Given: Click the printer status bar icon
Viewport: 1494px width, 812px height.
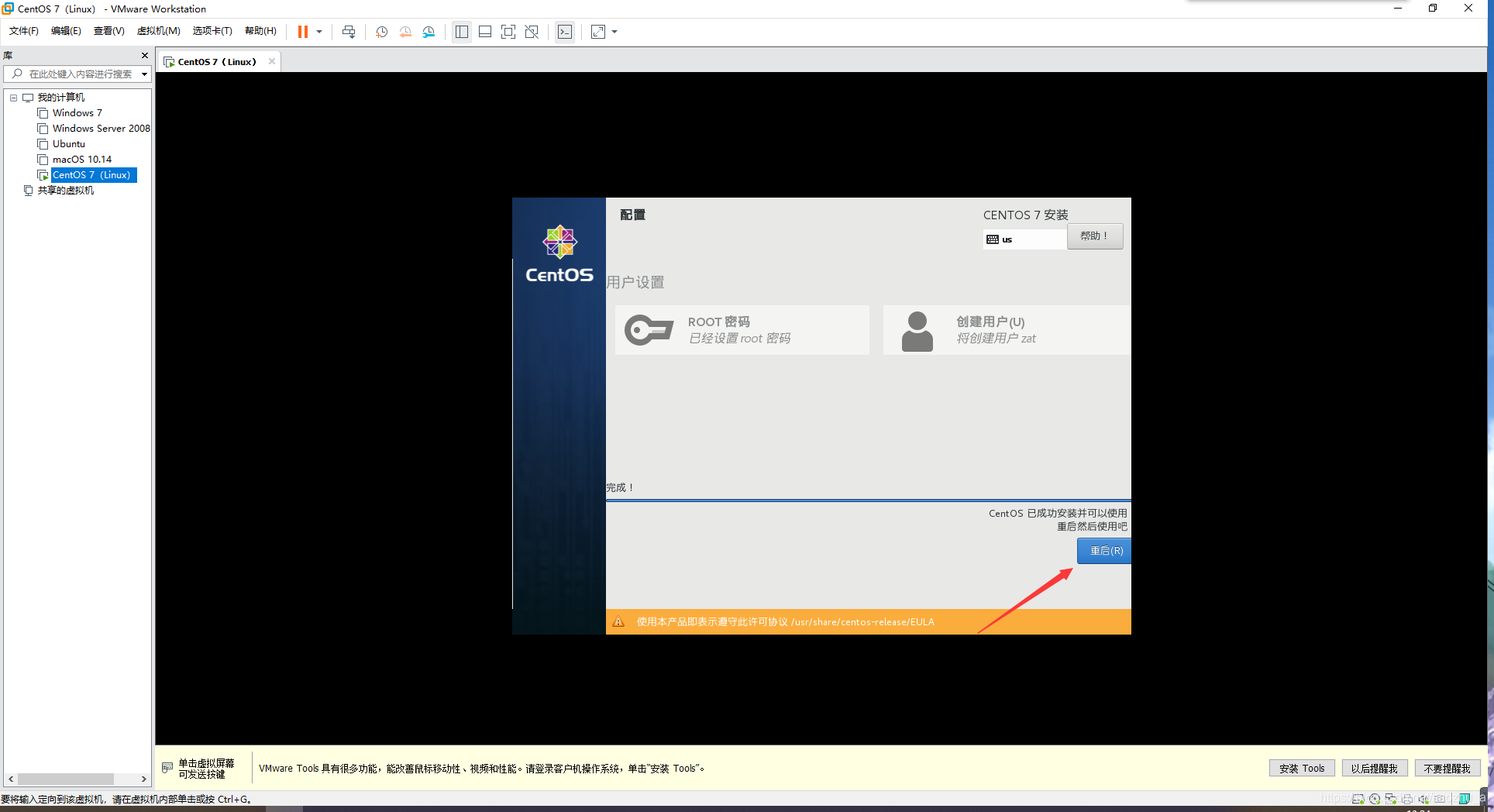Looking at the screenshot, I should 1406,799.
